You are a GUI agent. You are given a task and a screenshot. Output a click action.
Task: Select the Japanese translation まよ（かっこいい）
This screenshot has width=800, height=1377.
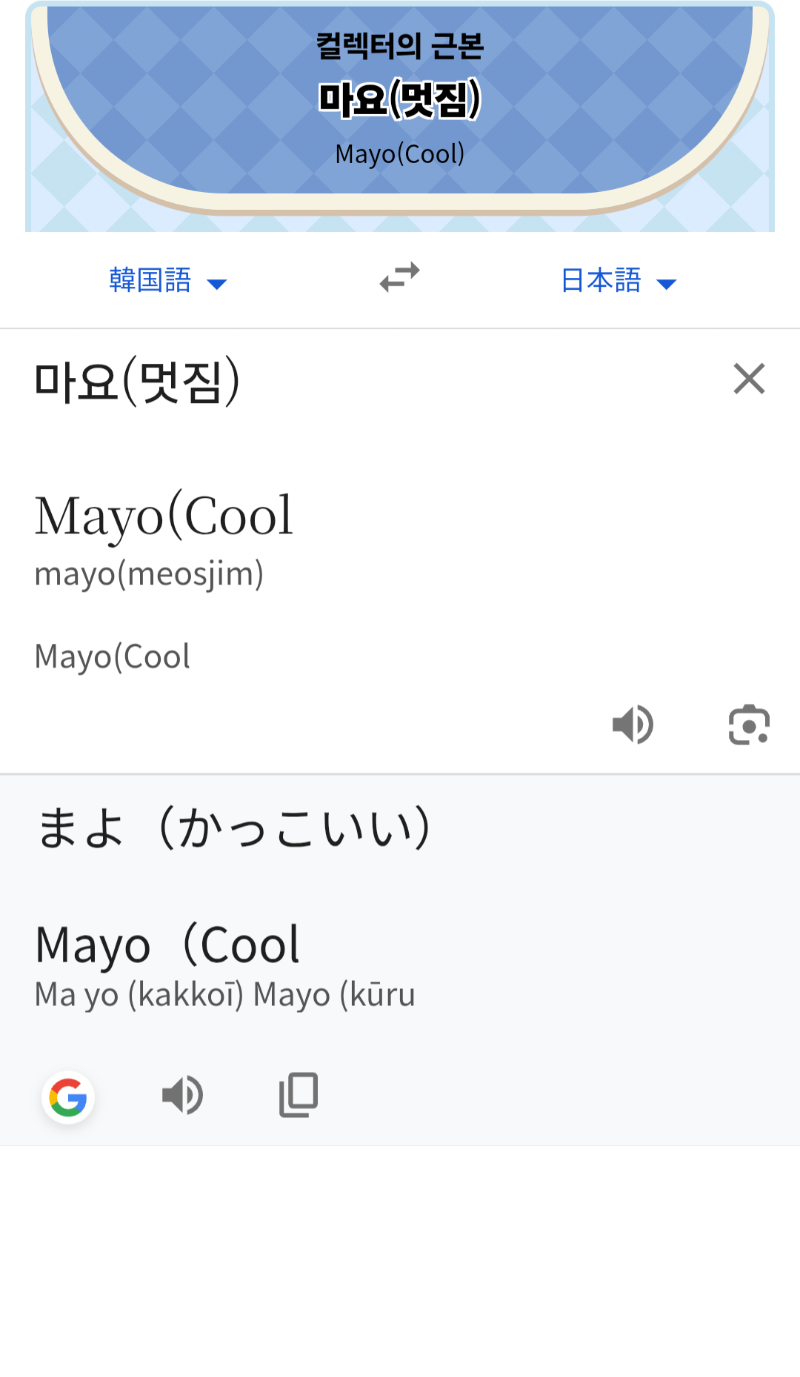[x=235, y=828]
